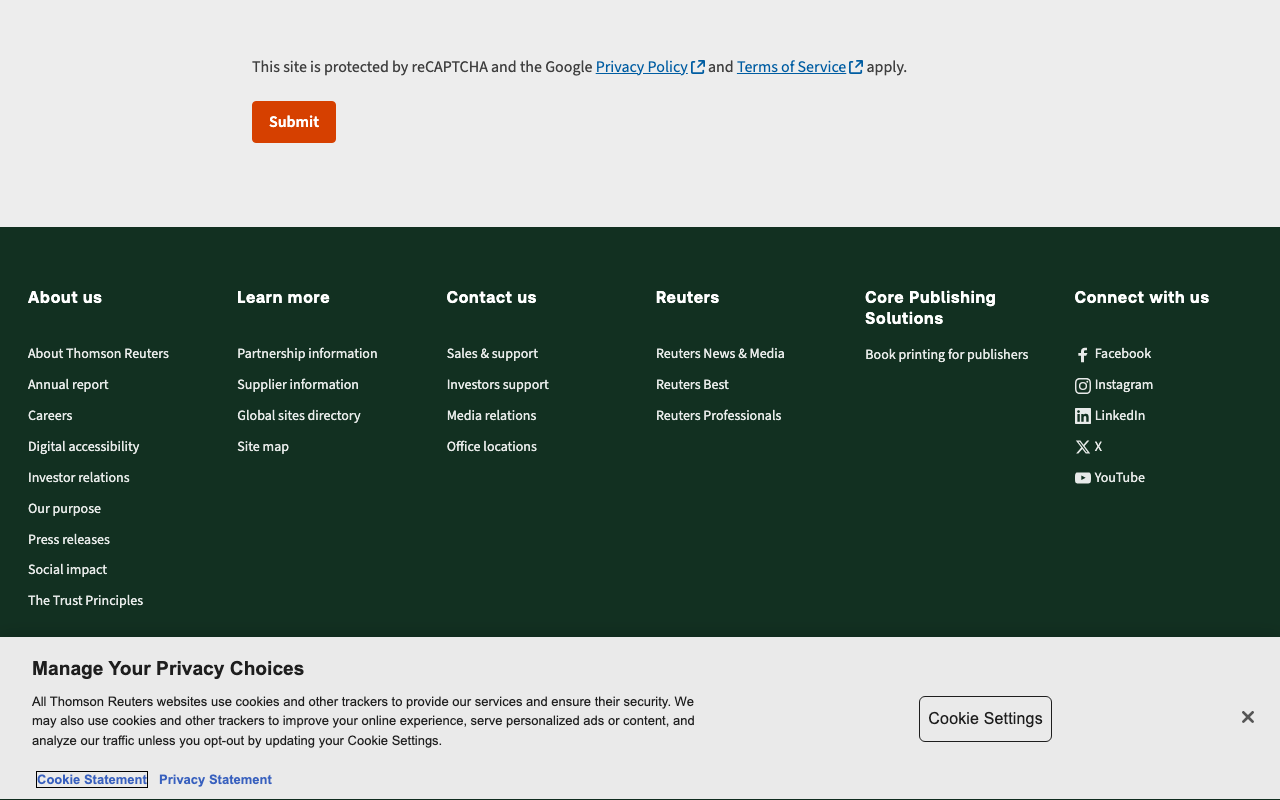Open the Privacy Statement link
This screenshot has width=1280, height=800.
pyautogui.click(x=215, y=780)
